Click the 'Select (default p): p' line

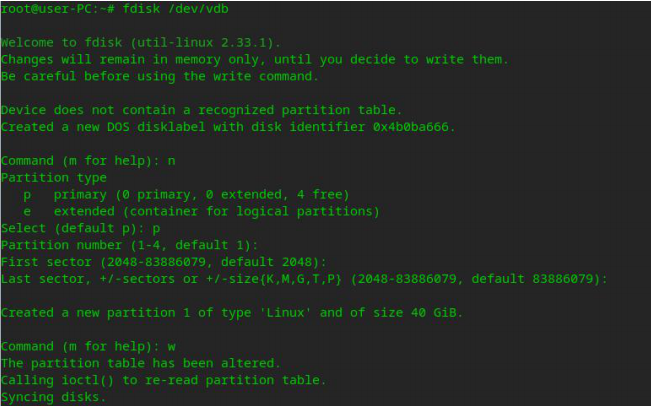(x=81, y=228)
